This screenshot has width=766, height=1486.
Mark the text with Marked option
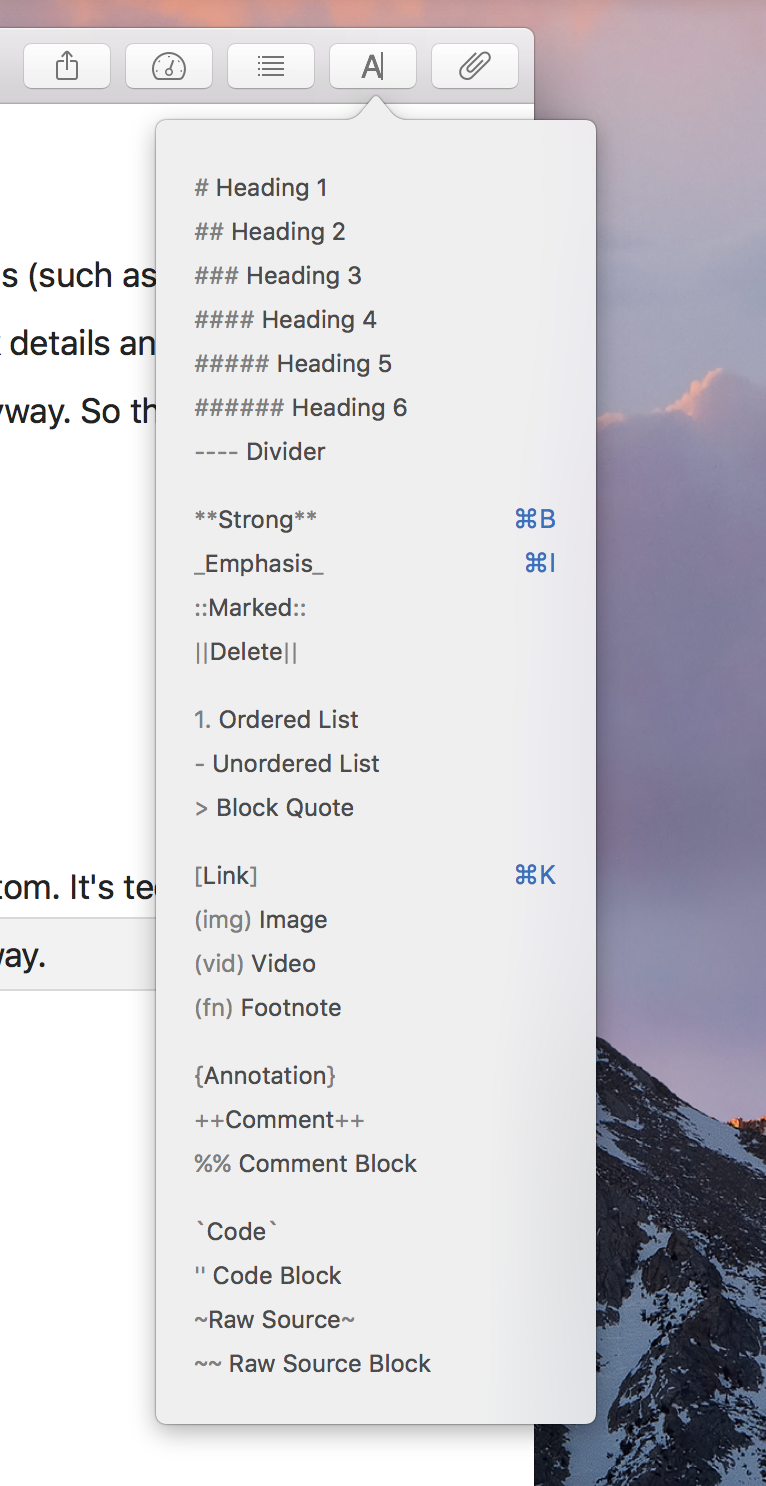click(x=250, y=608)
